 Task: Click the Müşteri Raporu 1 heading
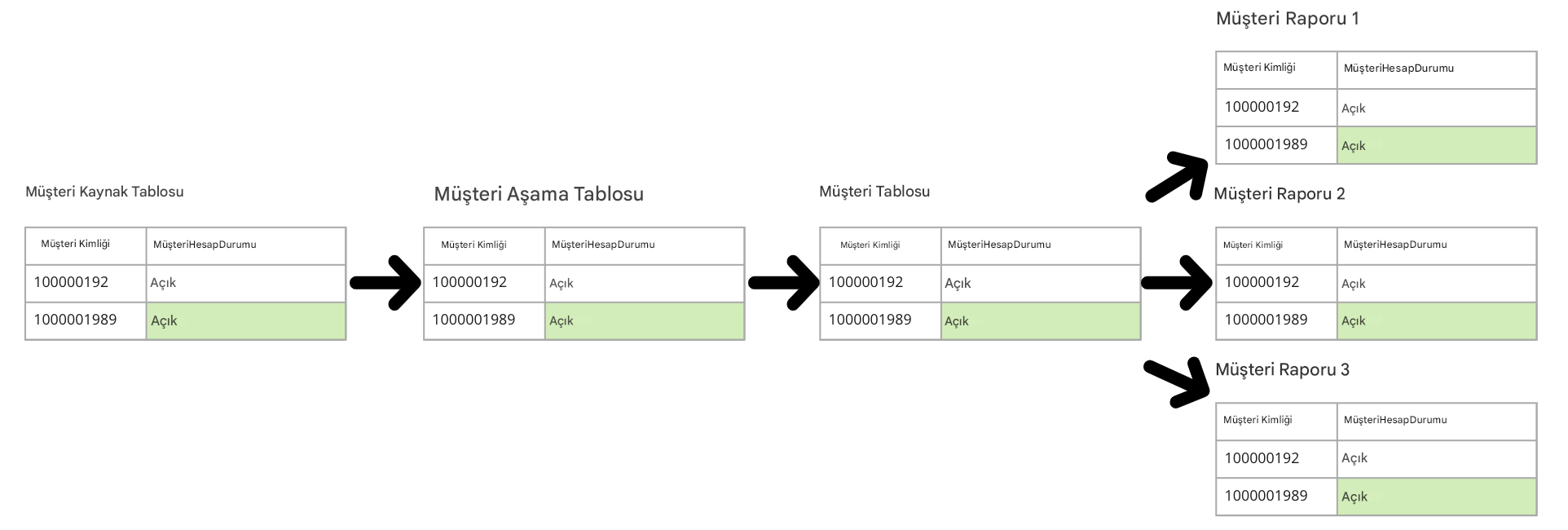point(1288,19)
